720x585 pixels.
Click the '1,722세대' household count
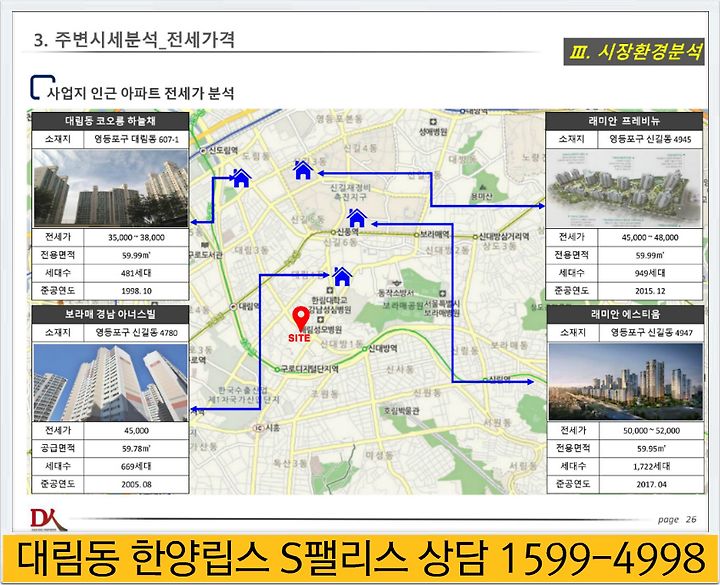coord(652,466)
